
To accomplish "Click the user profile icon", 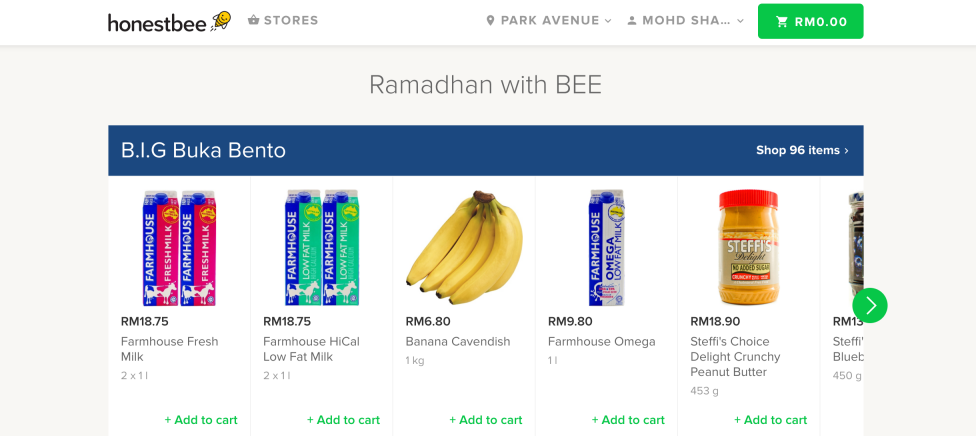I will pos(632,21).
